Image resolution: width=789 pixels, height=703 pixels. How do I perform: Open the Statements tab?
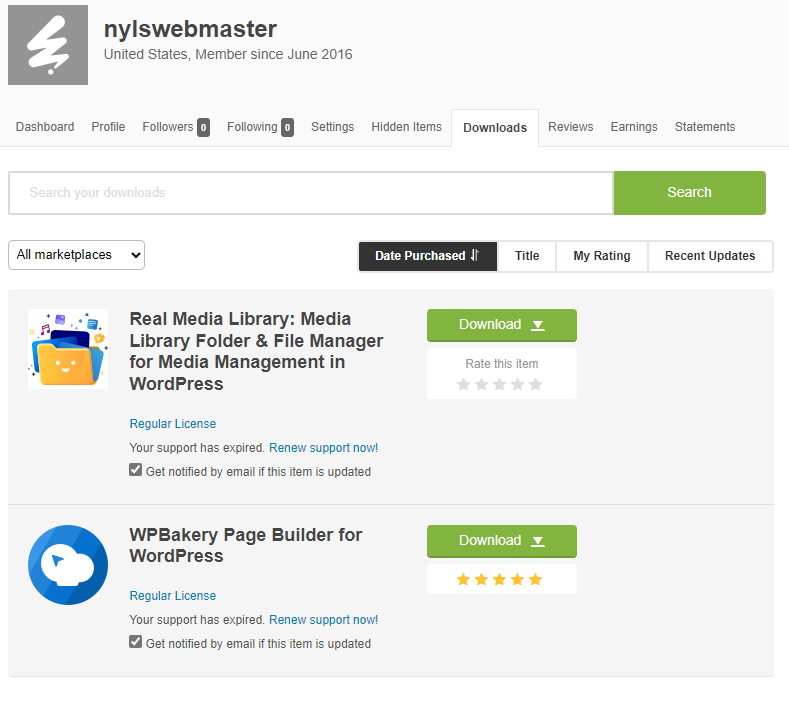(x=705, y=127)
